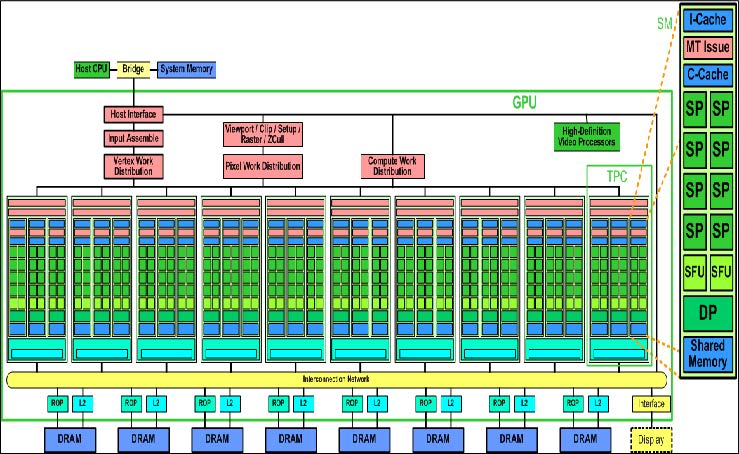Screen dimensions: 739x454
Task: Select the Pixel Work Distribution box
Action: 261,164
